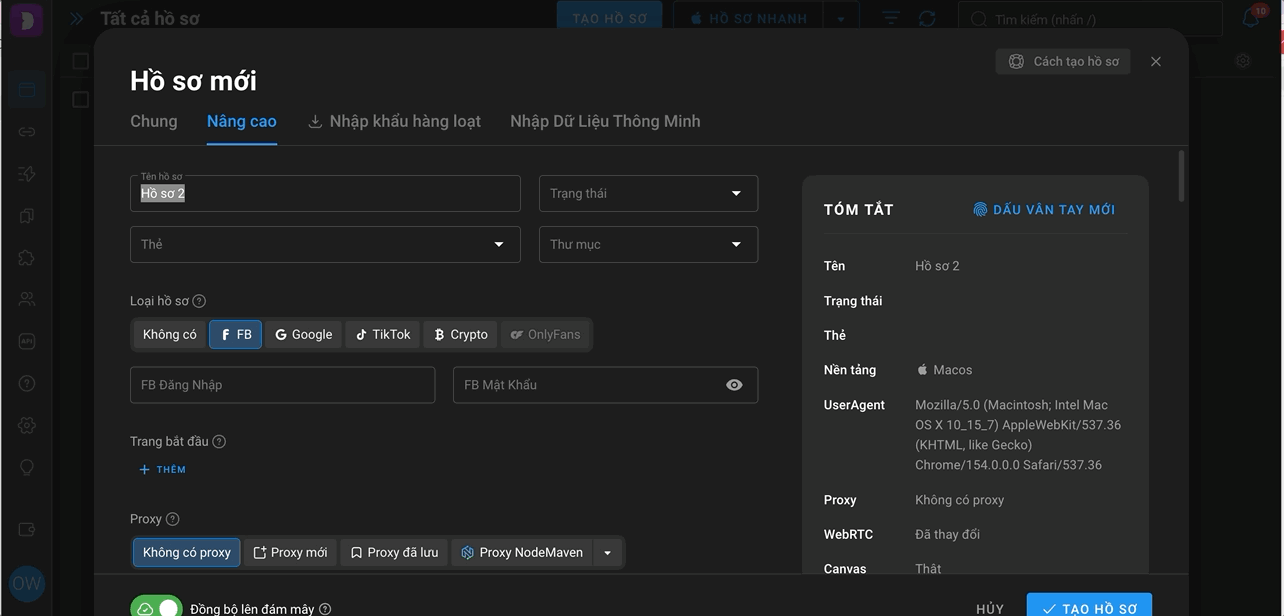Show the FB Mật Khẩu password with the eye icon
Screen dimensions: 1284x616
(734, 385)
